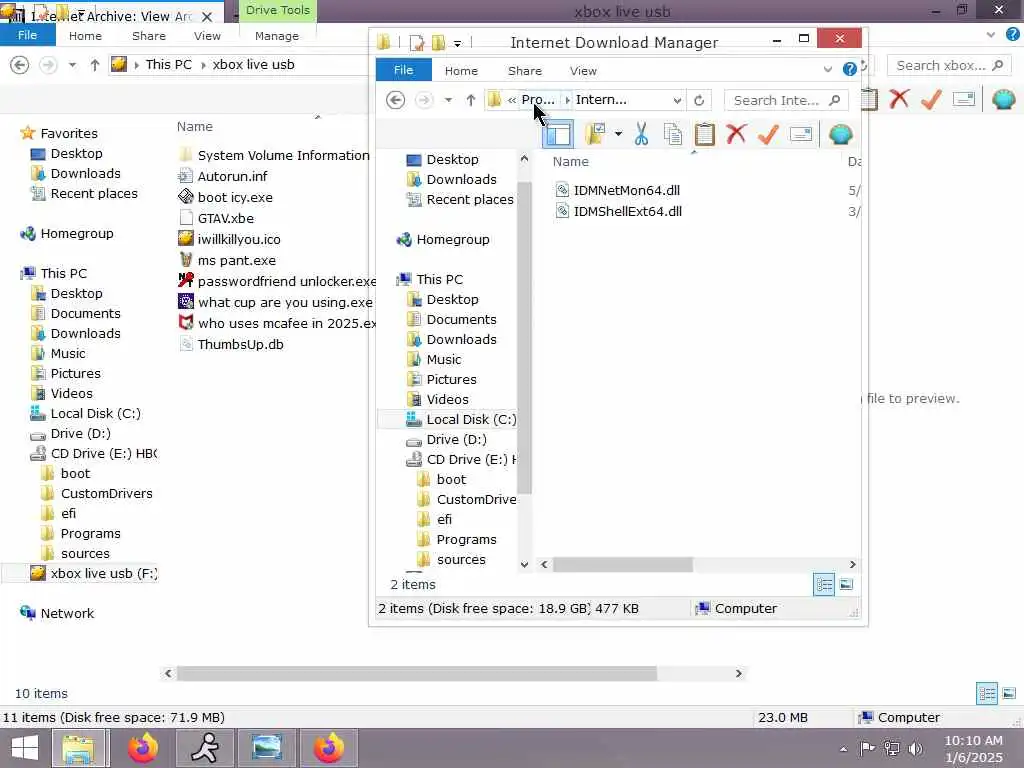Click Help icon in xbox live usb window
Viewport: 1024px width, 768px height.
1013,35
